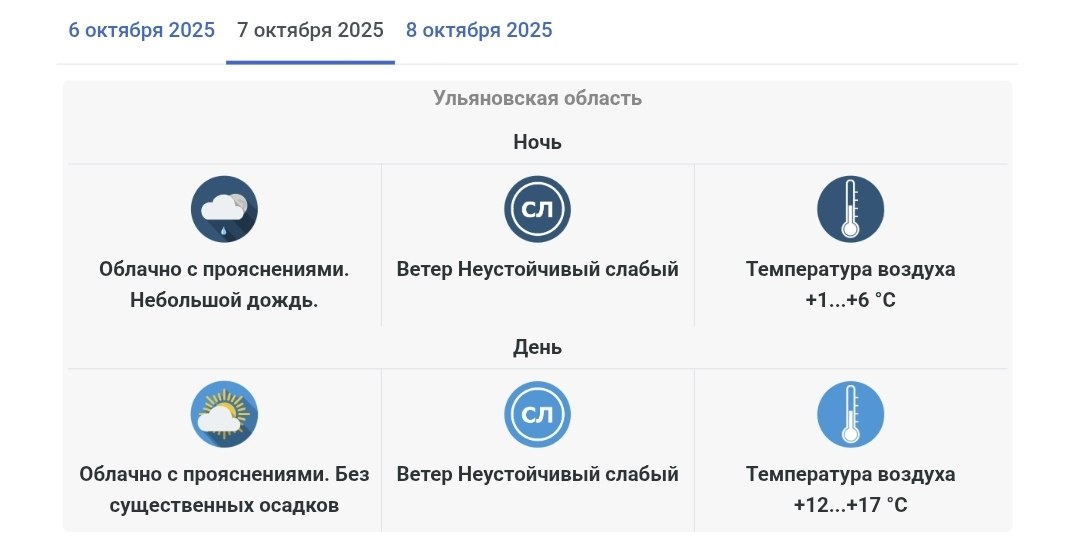Select the 7 октября 2025 tab

[x=310, y=30]
